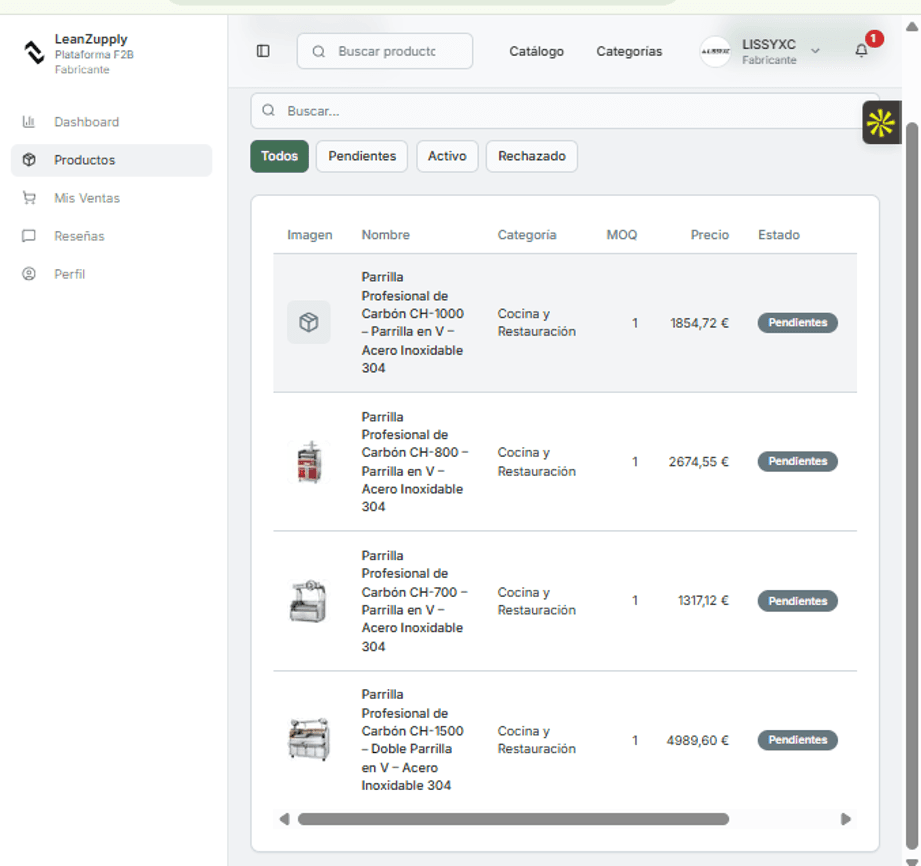Filter products by Pendientes

click(362, 156)
